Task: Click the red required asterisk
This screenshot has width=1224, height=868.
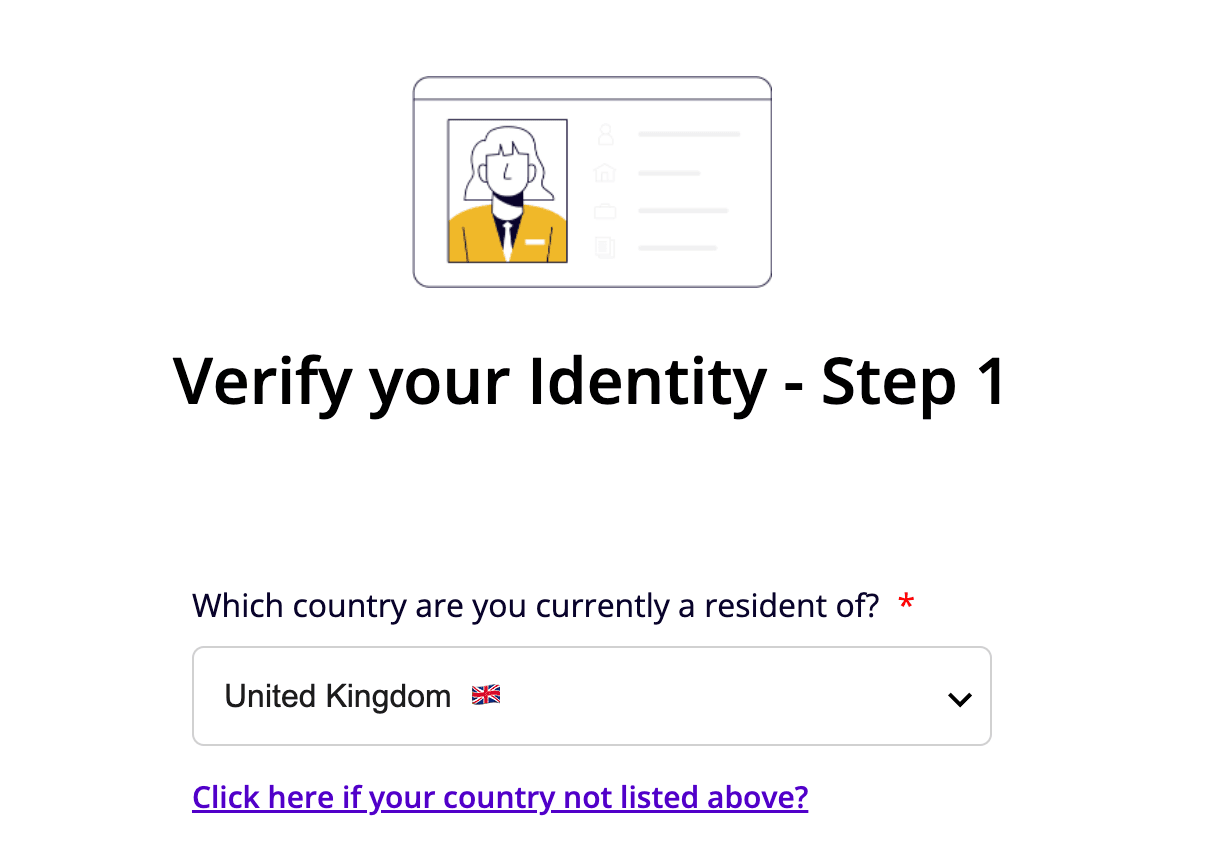Action: click(906, 604)
